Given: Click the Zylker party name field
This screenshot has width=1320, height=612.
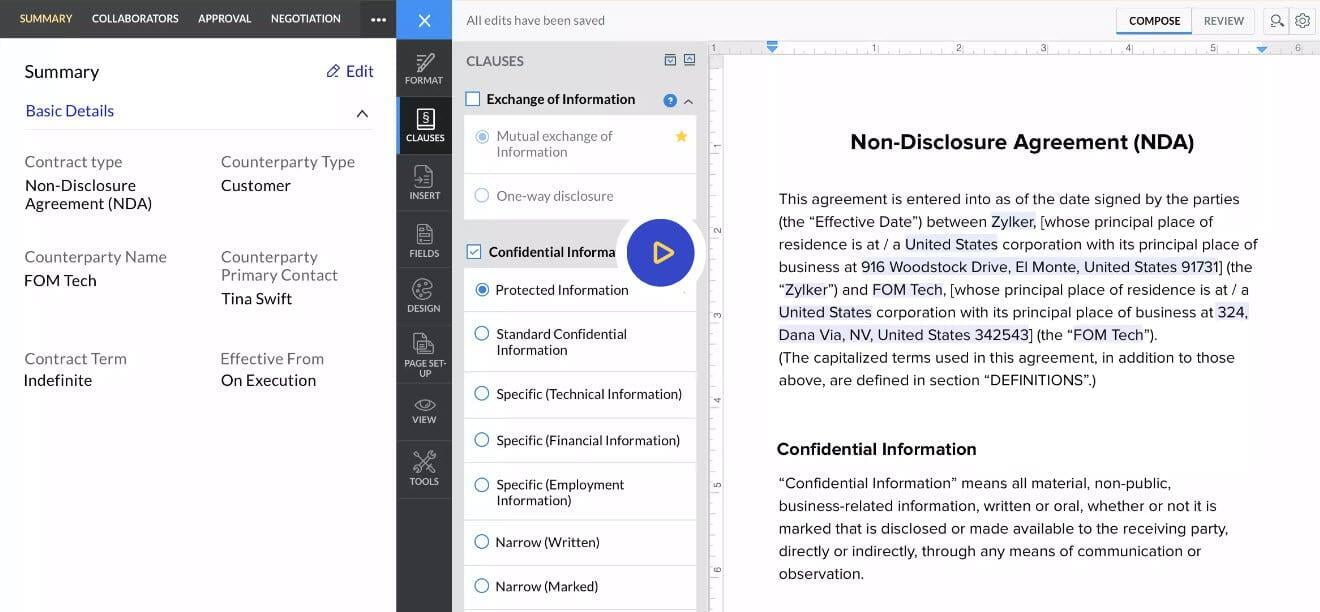Looking at the screenshot, I should (1013, 222).
